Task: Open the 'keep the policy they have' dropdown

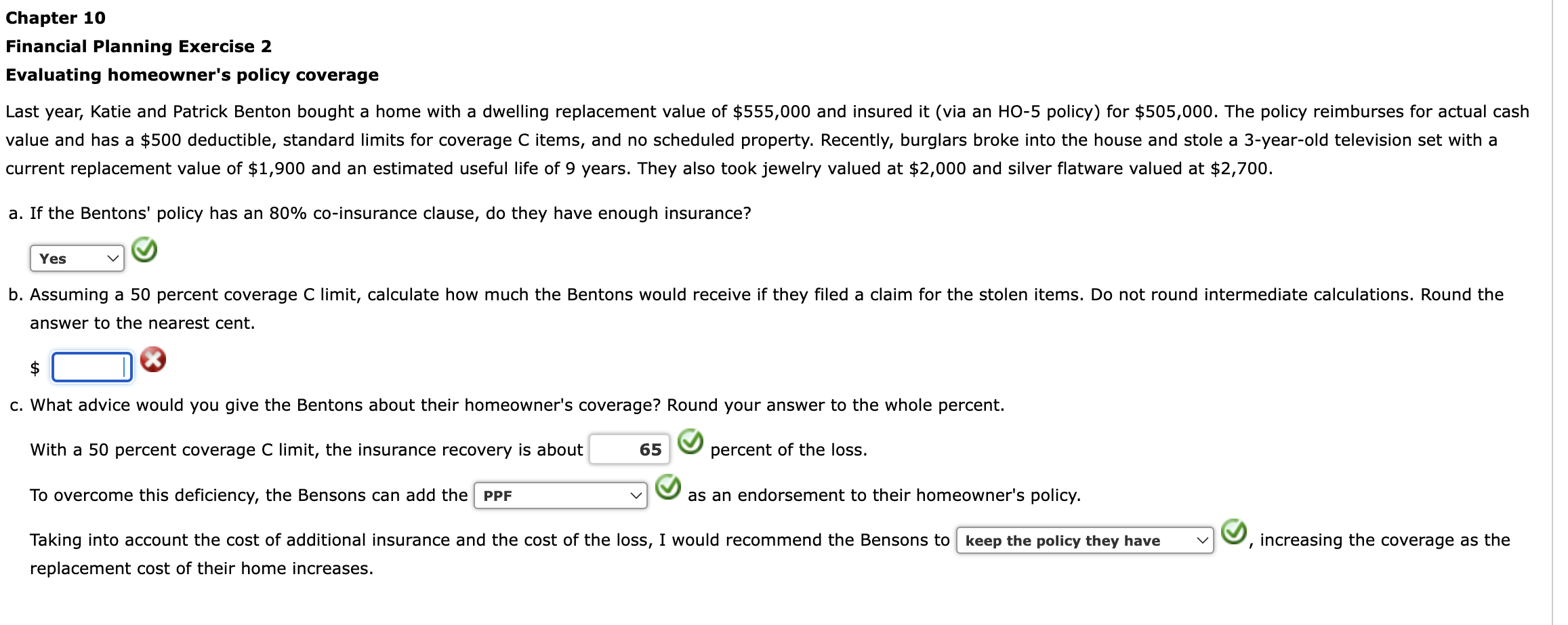Action: 1084,540
